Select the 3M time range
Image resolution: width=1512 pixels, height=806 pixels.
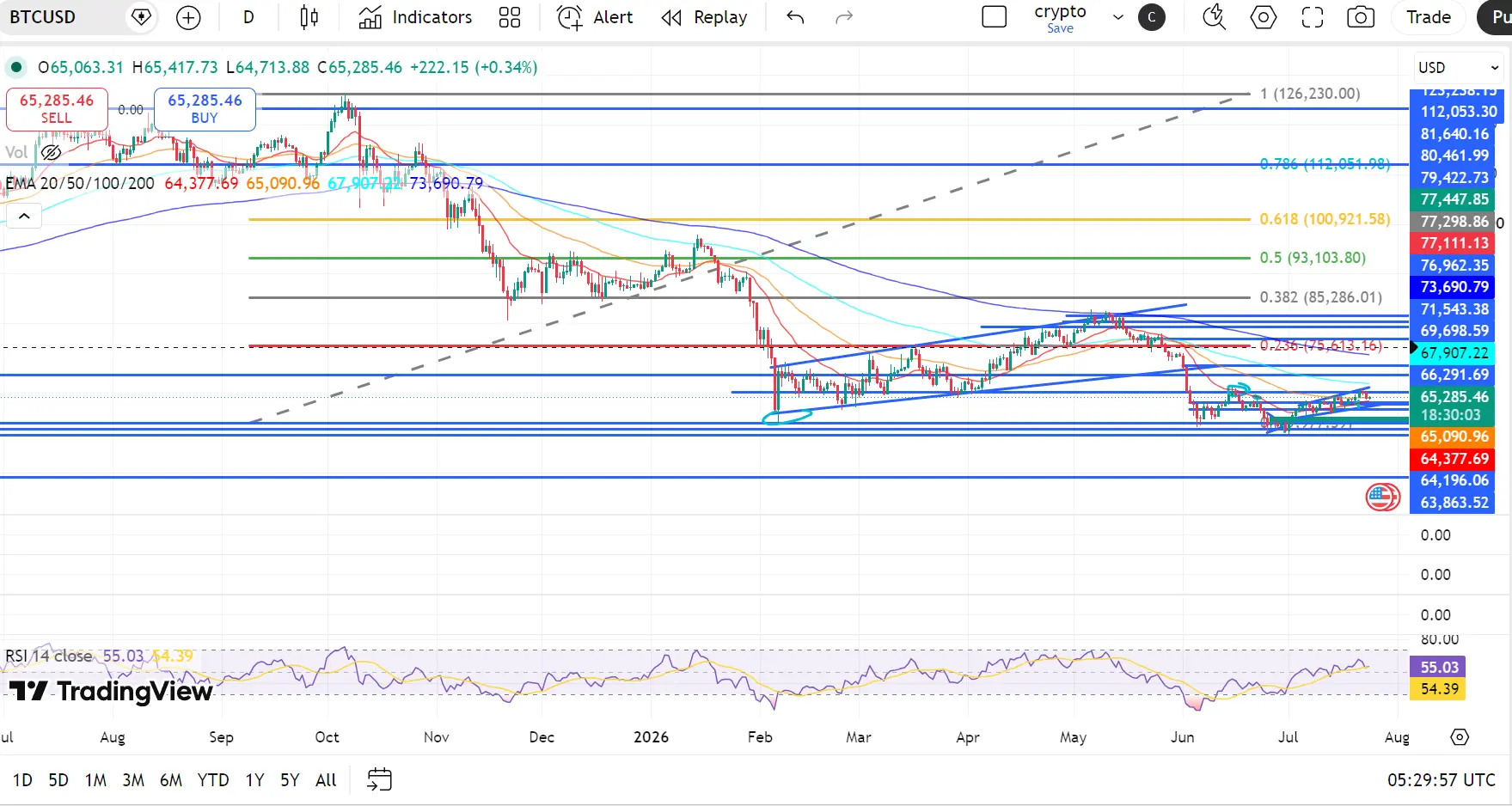(133, 780)
